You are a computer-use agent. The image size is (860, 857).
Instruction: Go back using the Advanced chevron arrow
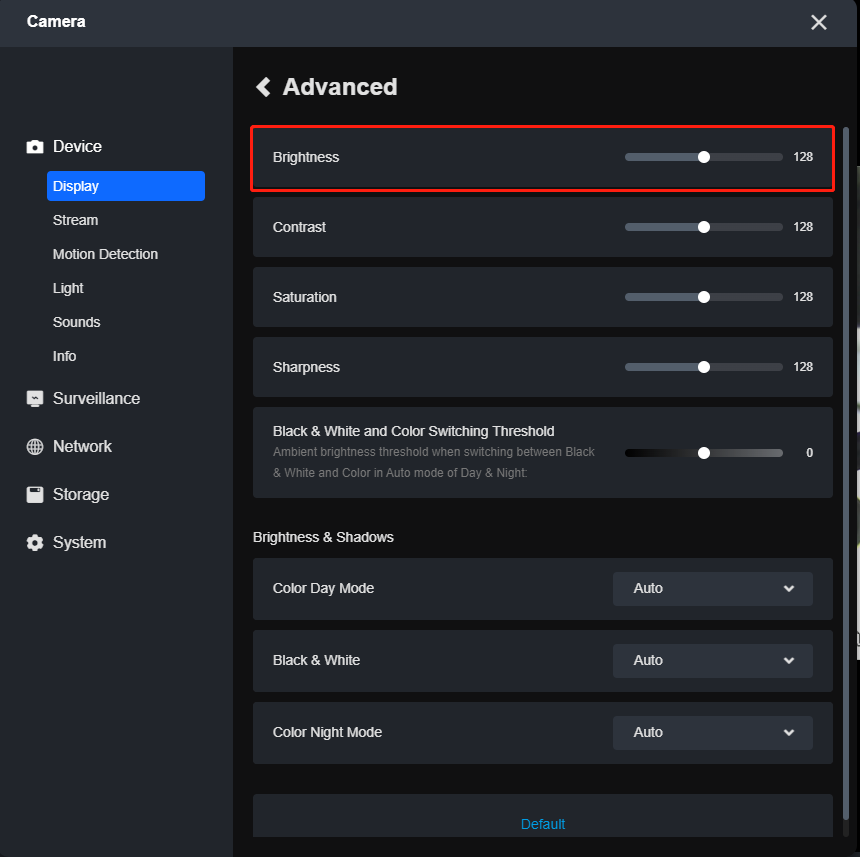coord(264,87)
